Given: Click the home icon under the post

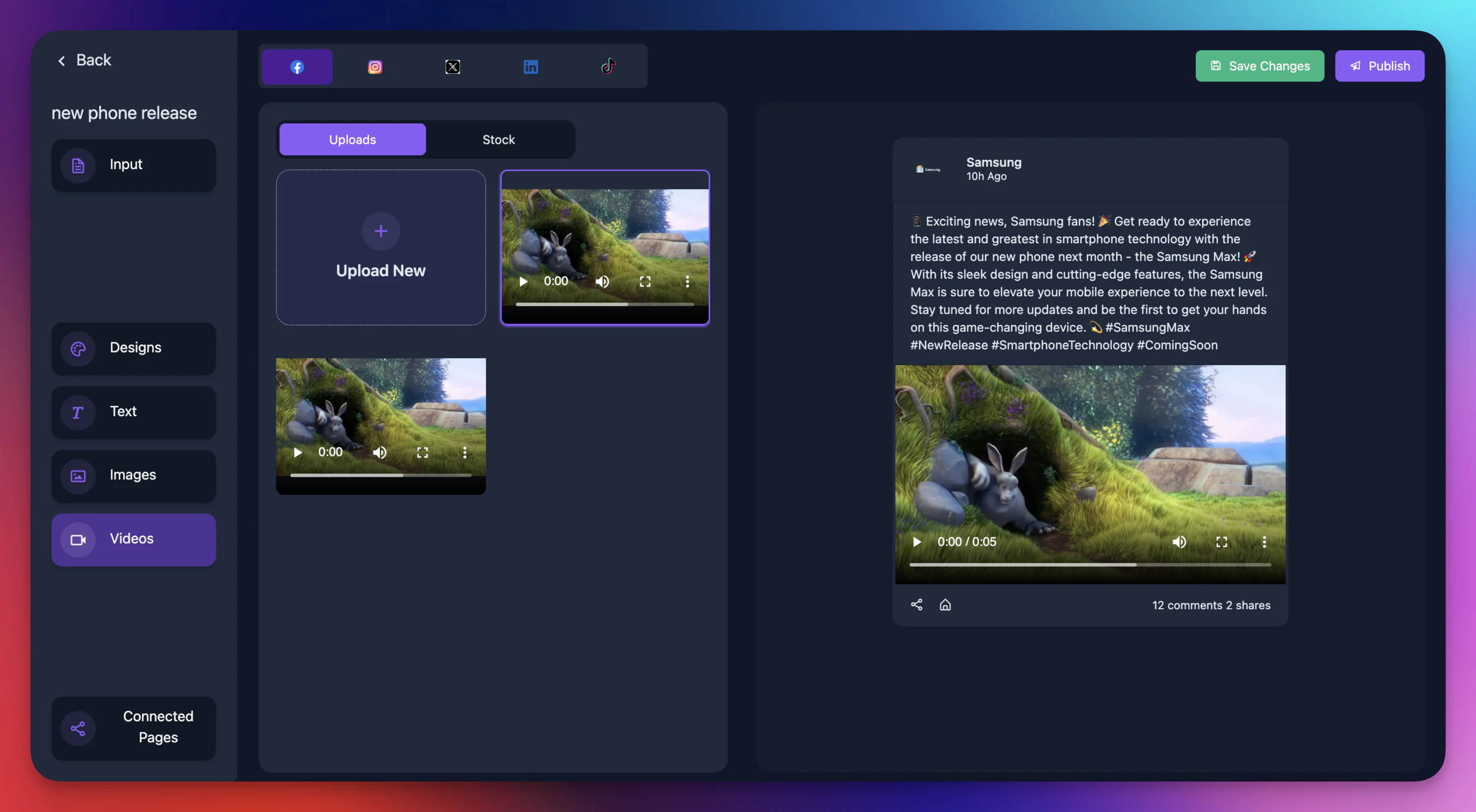Looking at the screenshot, I should pos(945,604).
